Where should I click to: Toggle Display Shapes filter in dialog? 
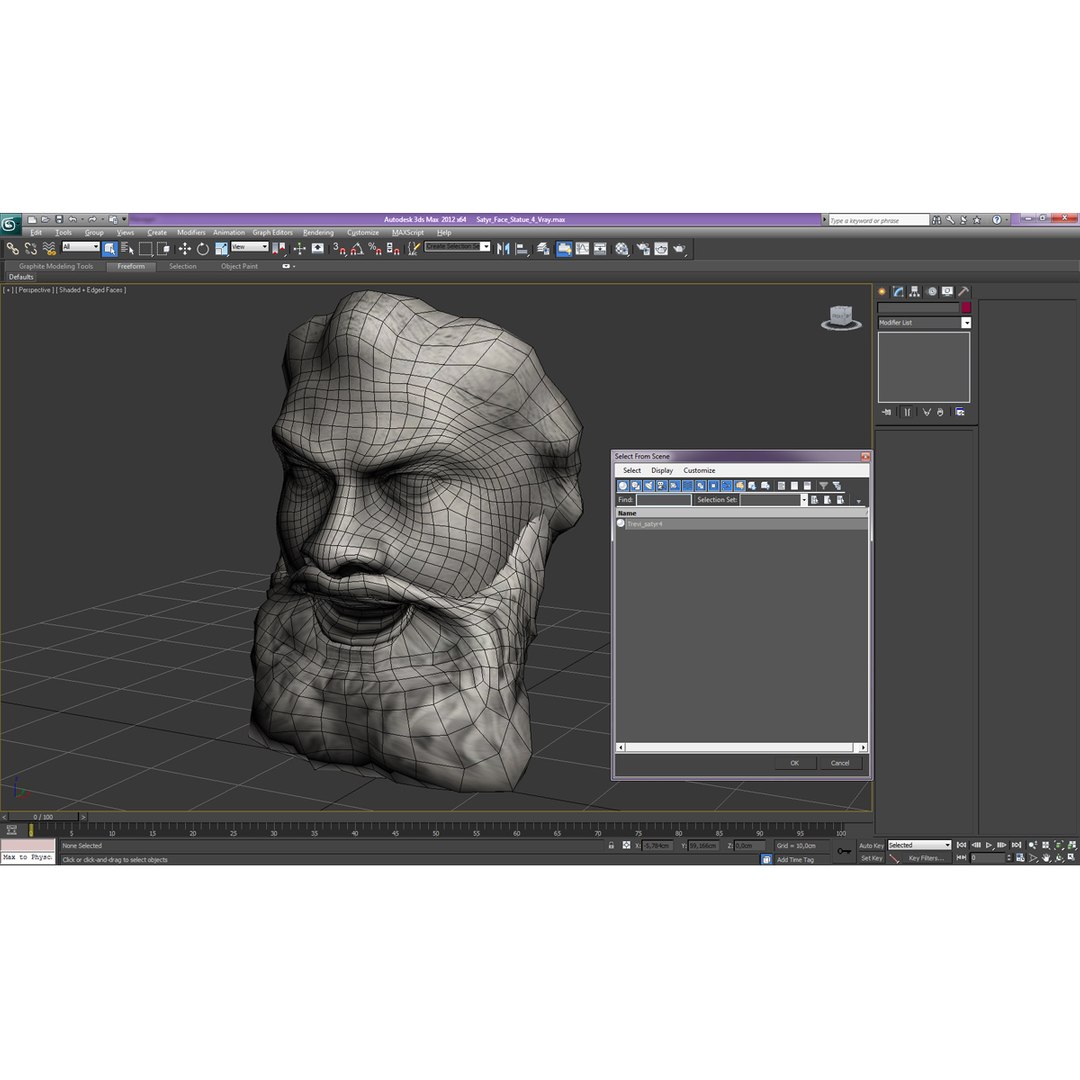coord(636,486)
